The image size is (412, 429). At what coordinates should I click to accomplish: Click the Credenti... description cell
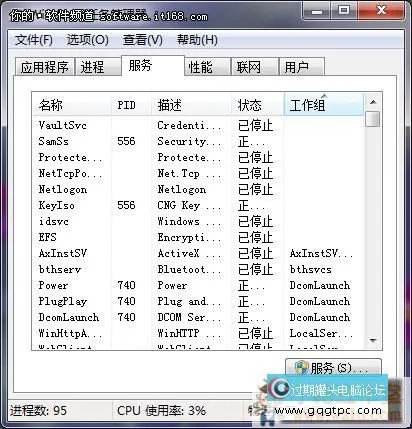pos(189,125)
